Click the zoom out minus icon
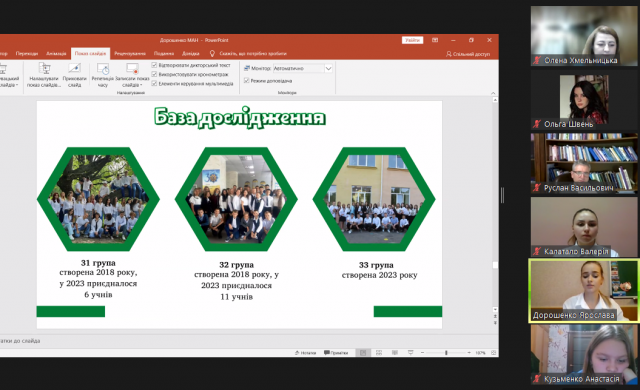Viewport: 640px width, 390px height. coord(422,352)
